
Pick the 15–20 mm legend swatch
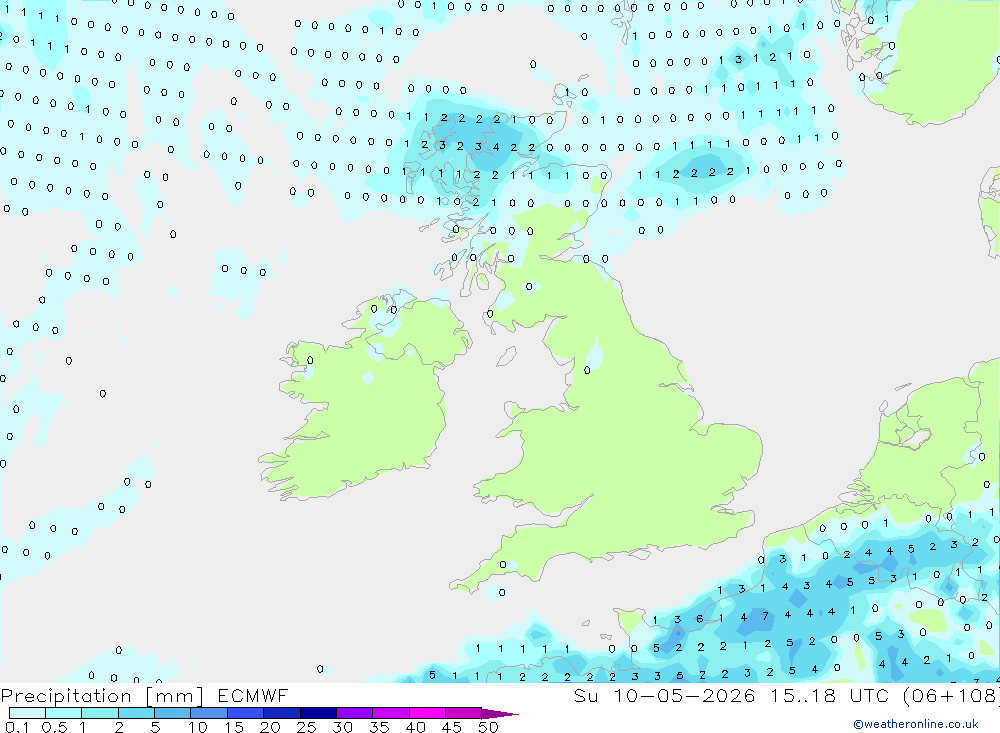point(246,713)
